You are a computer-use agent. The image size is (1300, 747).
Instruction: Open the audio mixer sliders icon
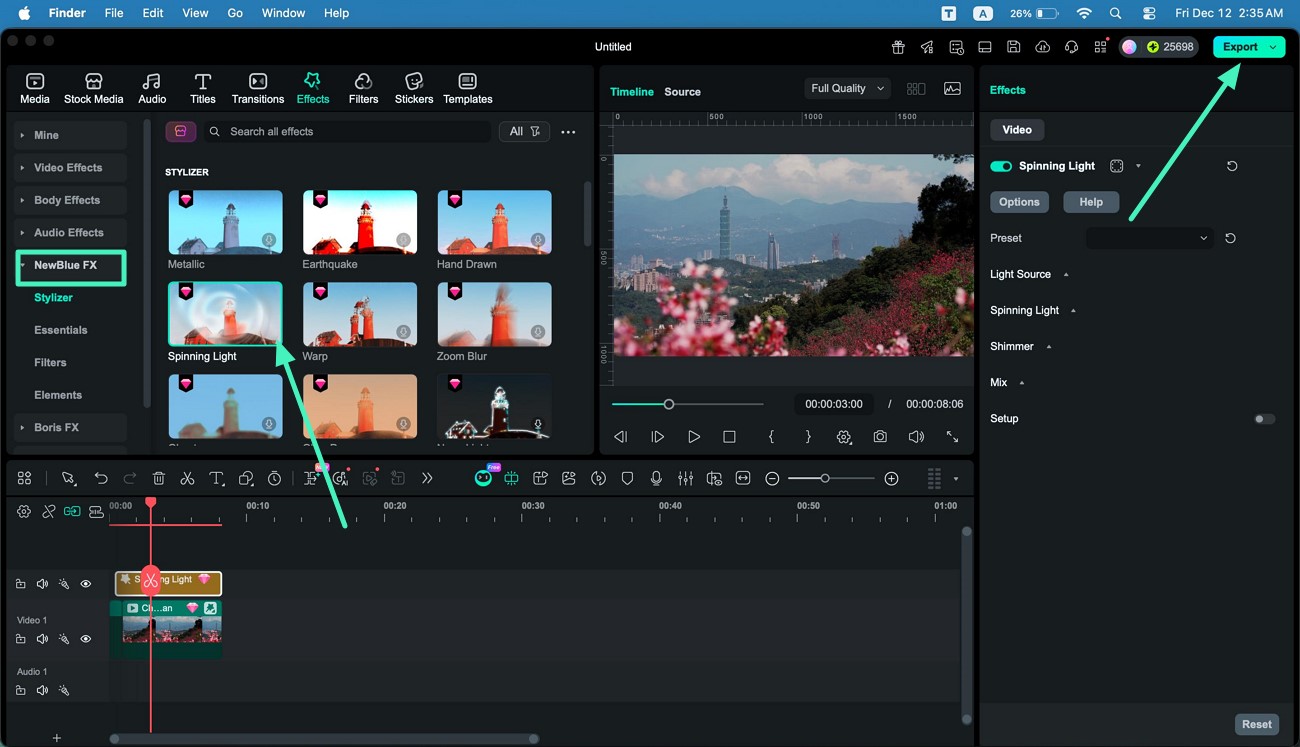tap(685, 478)
